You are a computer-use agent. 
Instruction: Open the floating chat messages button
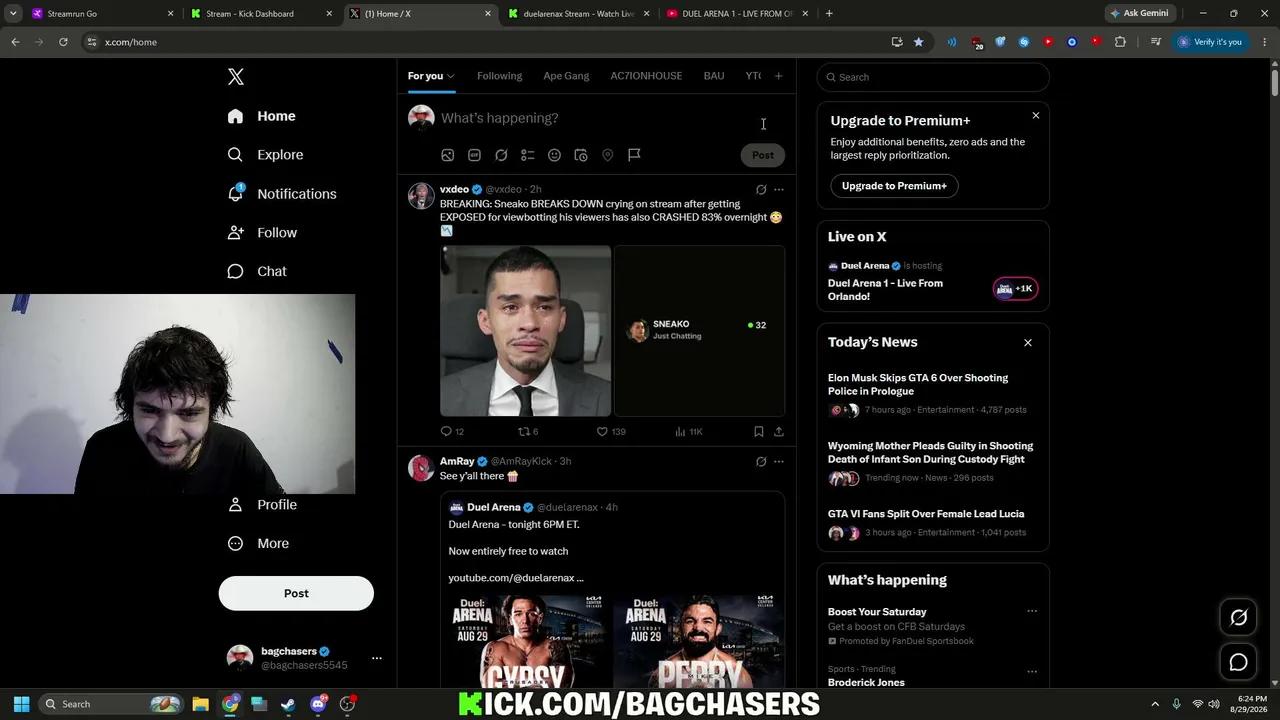[1238, 662]
